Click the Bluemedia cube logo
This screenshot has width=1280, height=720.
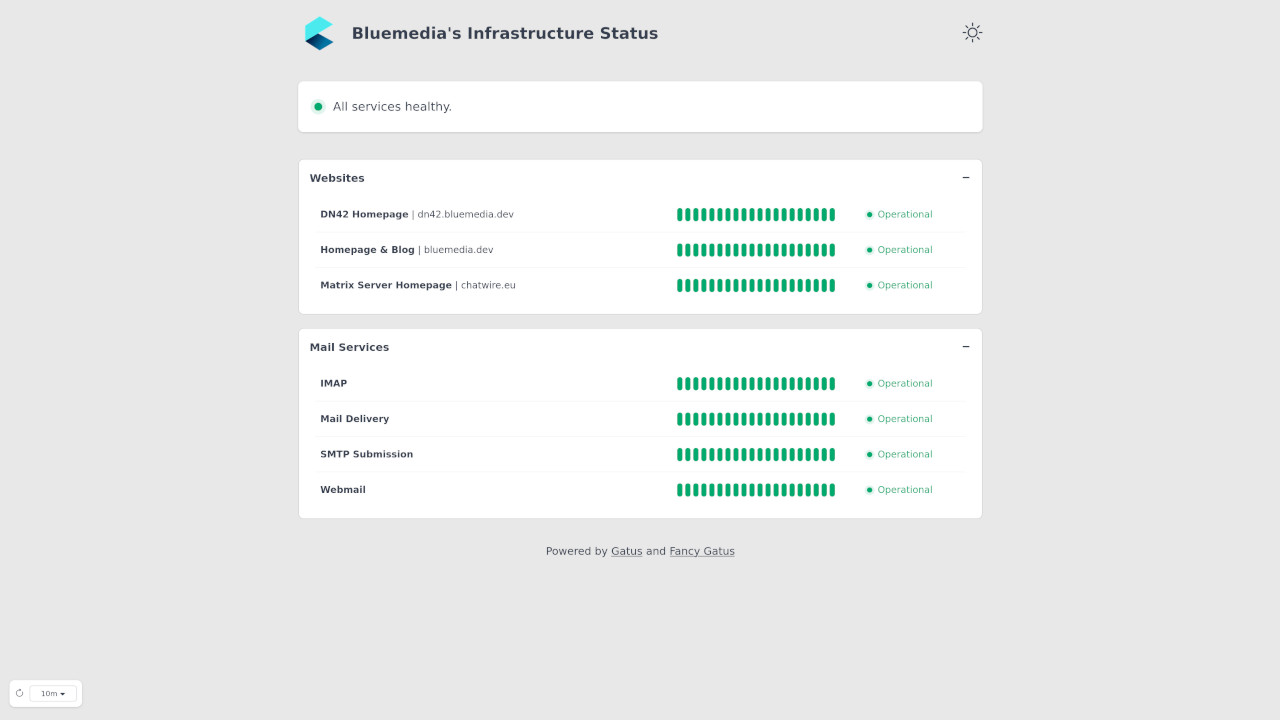pos(319,33)
